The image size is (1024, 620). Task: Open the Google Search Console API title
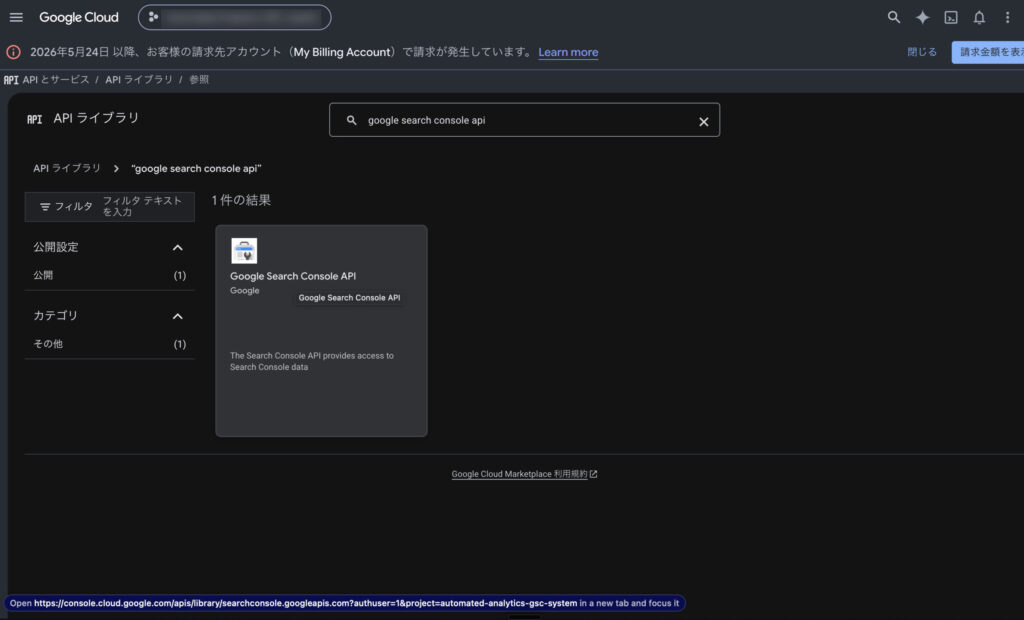[x=293, y=276]
